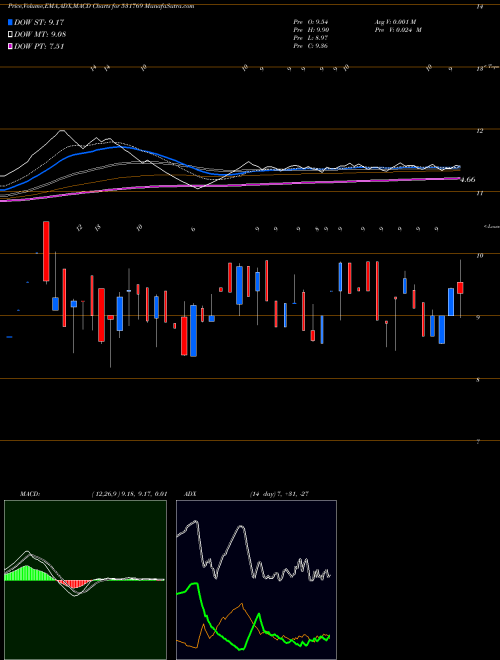The width and height of the screenshot is (500, 660).
Task: Click the 'Pre H: 9.99' value
Action: [311, 30]
